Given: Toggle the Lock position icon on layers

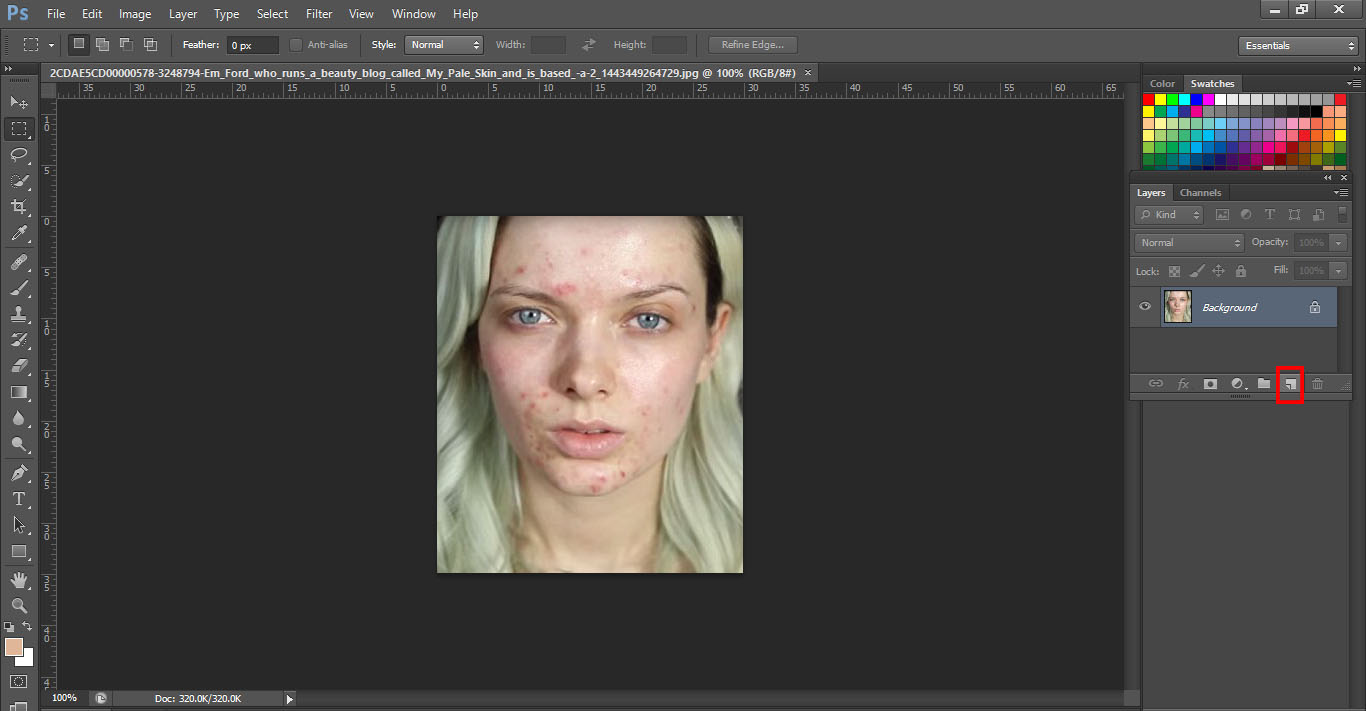Looking at the screenshot, I should (x=1220, y=271).
